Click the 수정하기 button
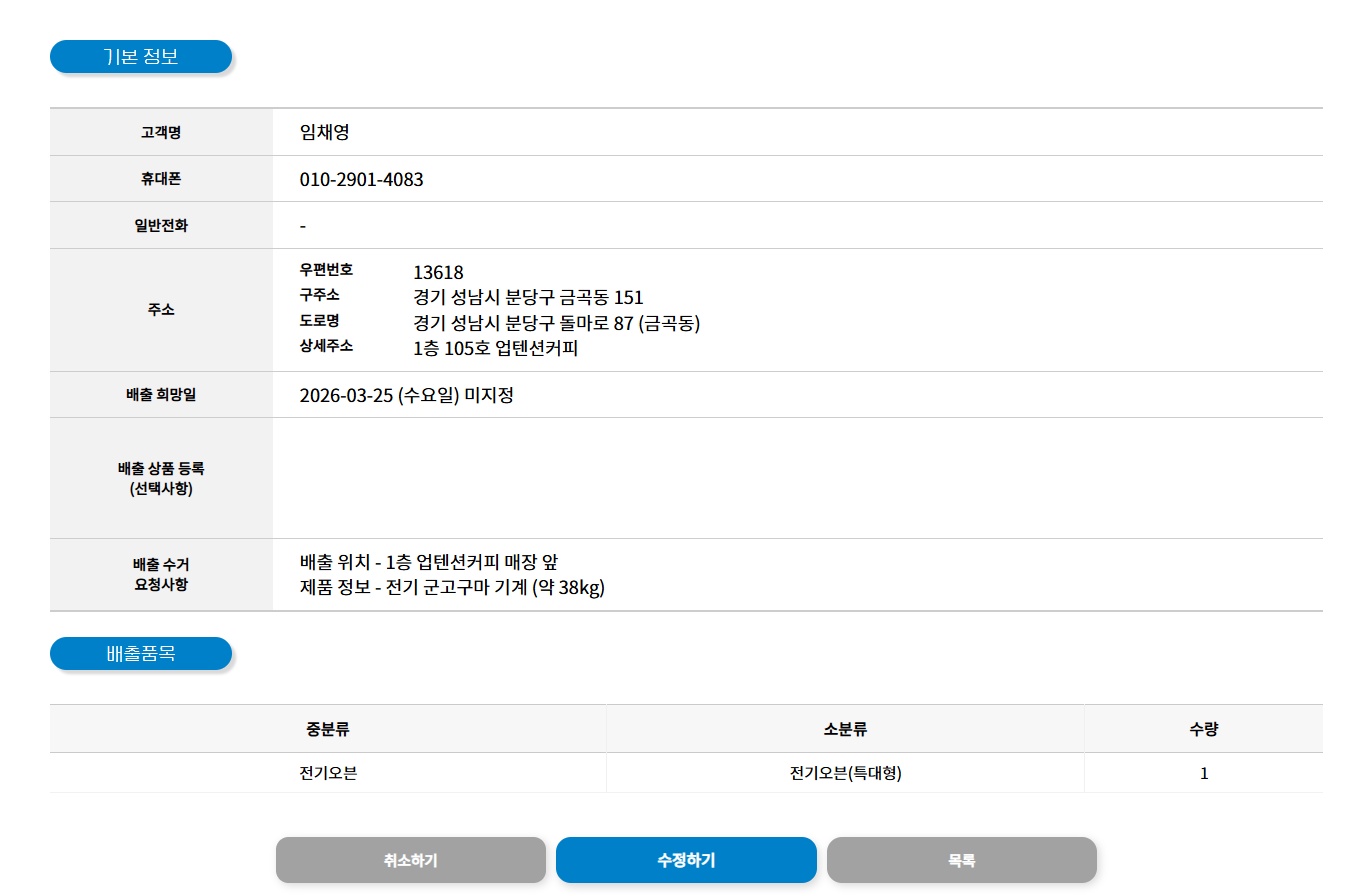The height and width of the screenshot is (895, 1350). point(686,860)
